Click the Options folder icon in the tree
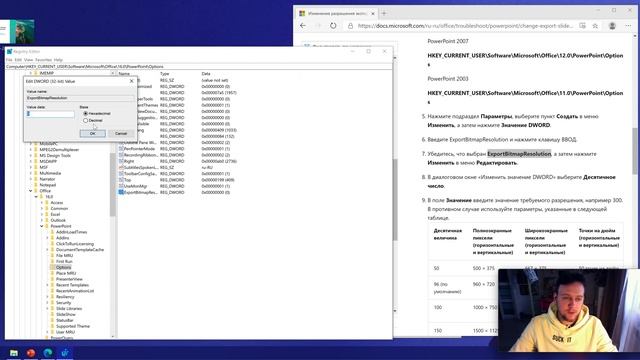Viewport: 640px width, 360px height. (52, 267)
